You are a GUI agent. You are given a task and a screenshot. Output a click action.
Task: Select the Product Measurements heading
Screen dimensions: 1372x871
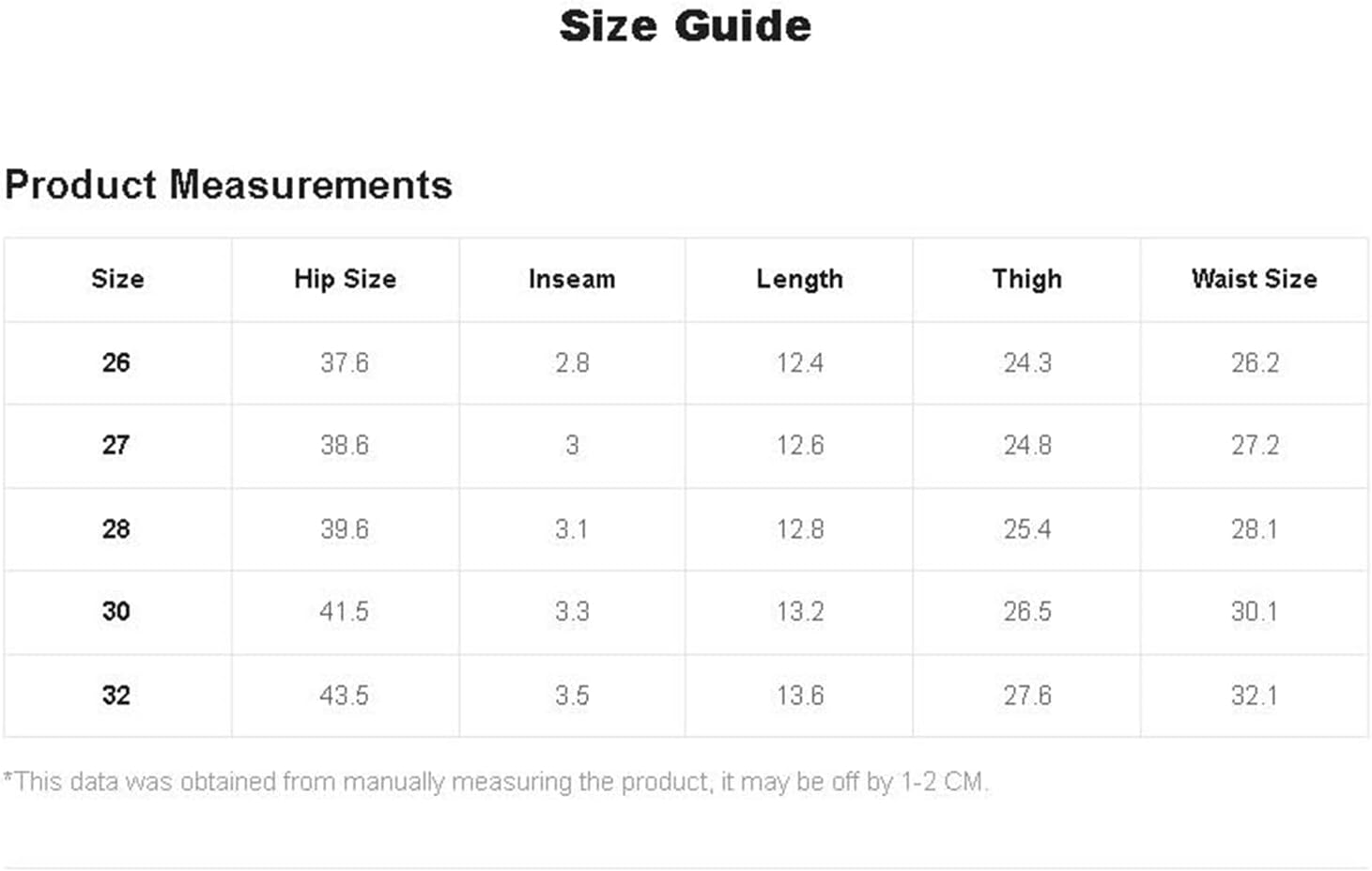[x=228, y=185]
